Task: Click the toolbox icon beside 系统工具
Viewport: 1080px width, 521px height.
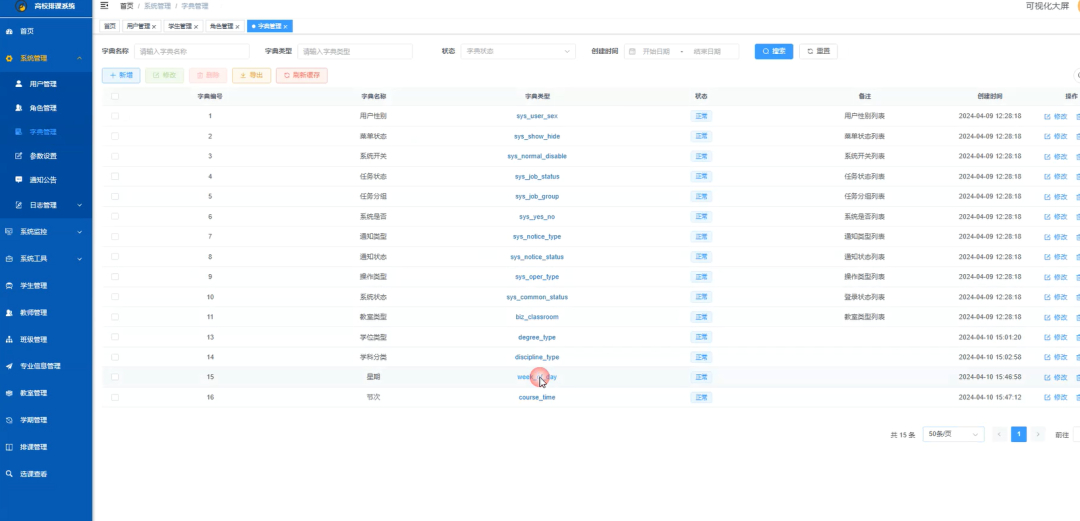Action: coord(9,259)
